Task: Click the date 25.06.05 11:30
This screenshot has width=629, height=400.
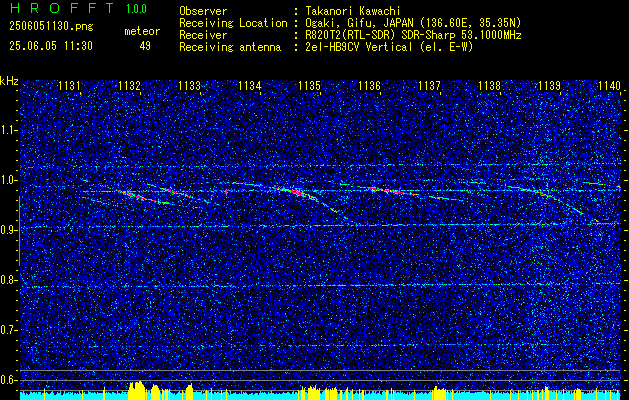Action: click(51, 46)
